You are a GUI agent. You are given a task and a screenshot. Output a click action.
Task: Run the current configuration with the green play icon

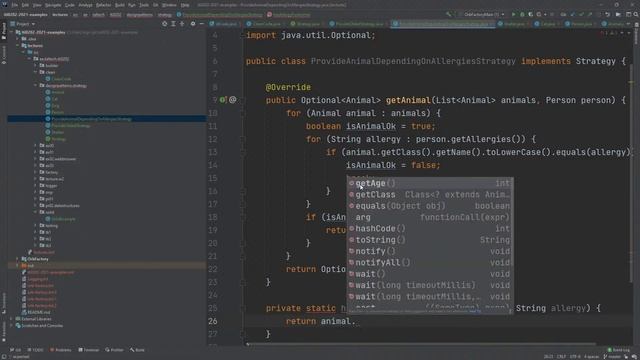[x=513, y=14]
